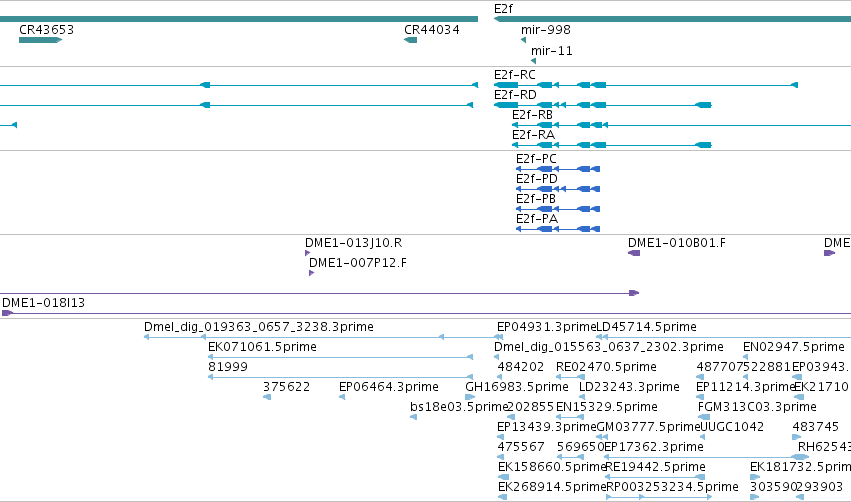Click the 293903 feature label
The image size is (851, 502).
coord(820,487)
